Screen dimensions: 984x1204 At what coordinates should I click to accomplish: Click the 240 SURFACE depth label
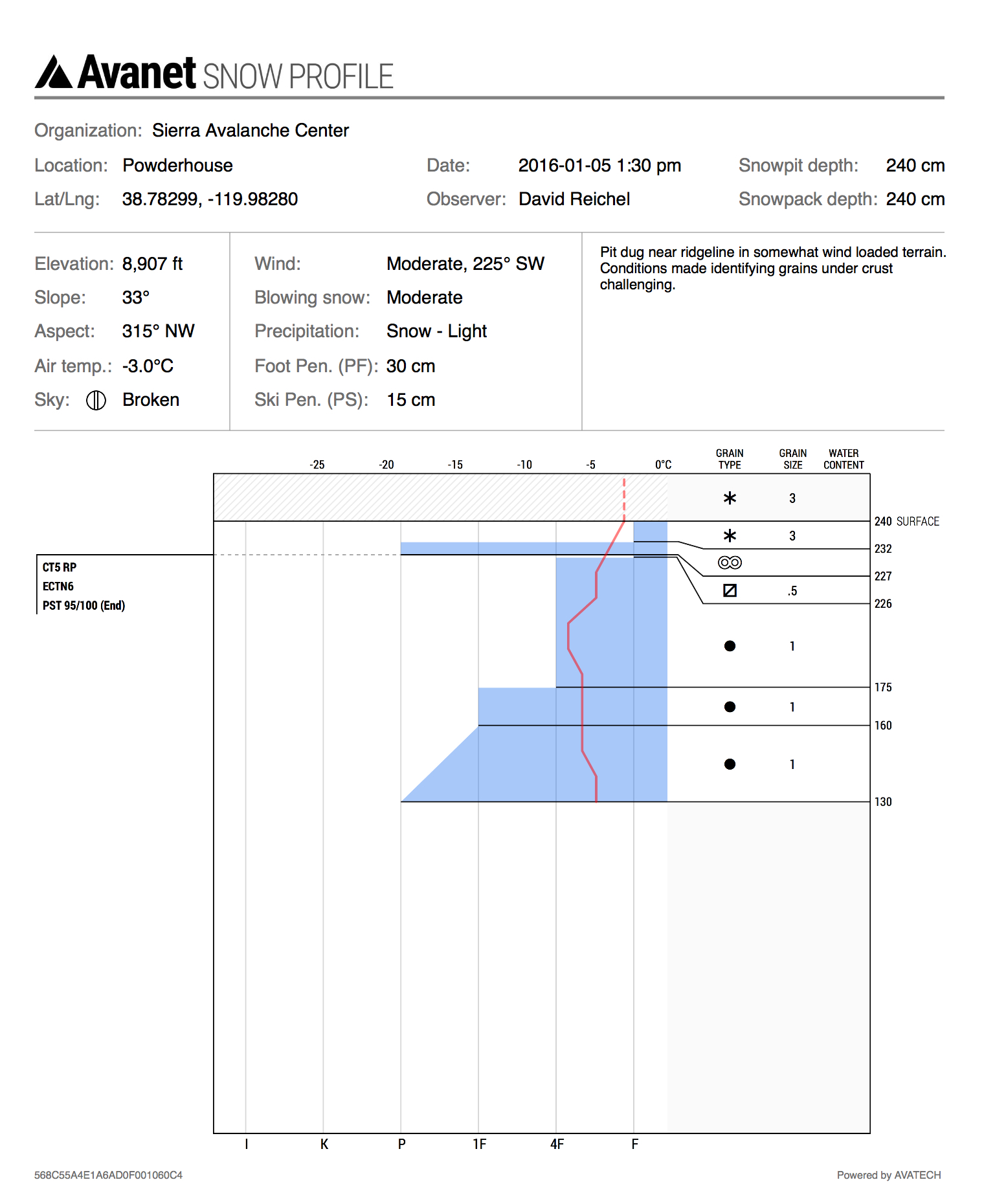point(906,521)
